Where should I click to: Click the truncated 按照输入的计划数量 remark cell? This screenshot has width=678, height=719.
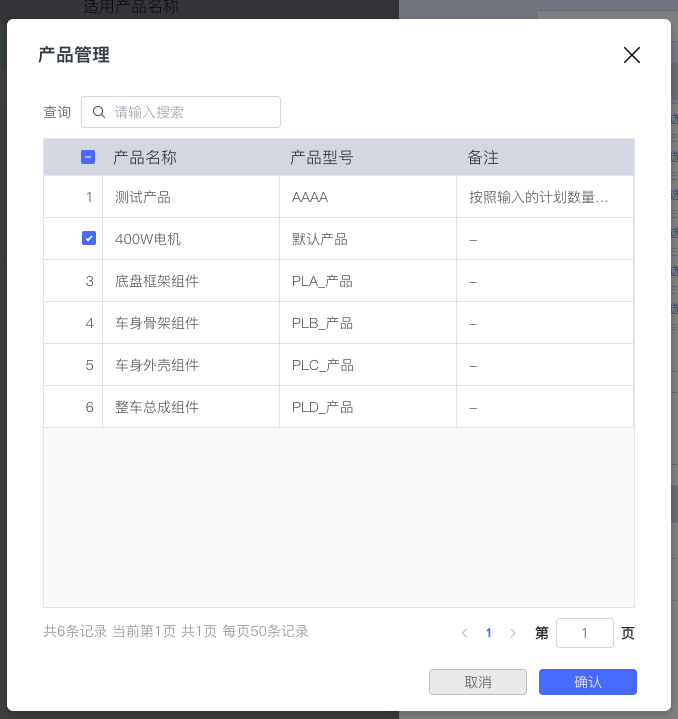pos(538,197)
